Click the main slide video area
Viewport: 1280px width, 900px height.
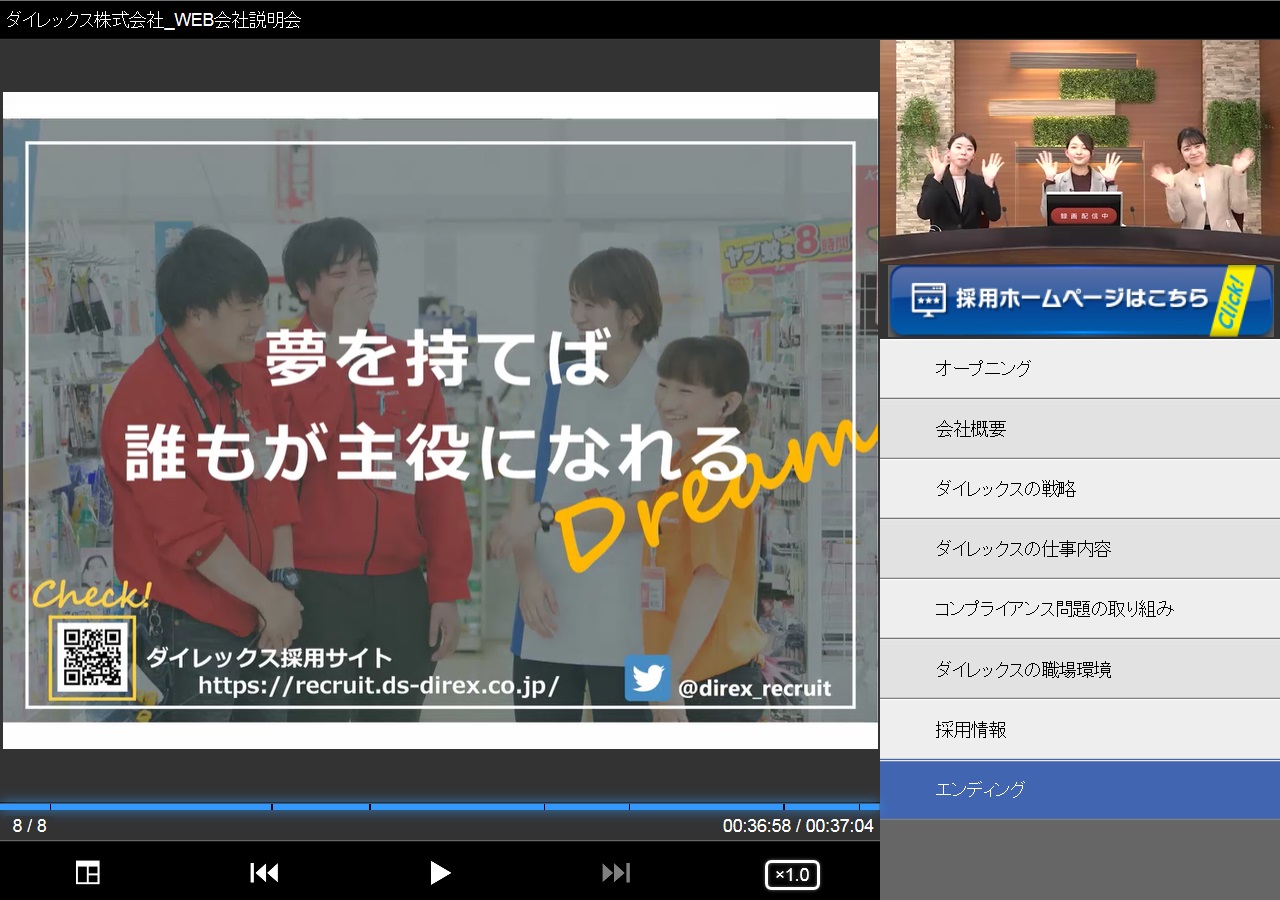pos(440,420)
